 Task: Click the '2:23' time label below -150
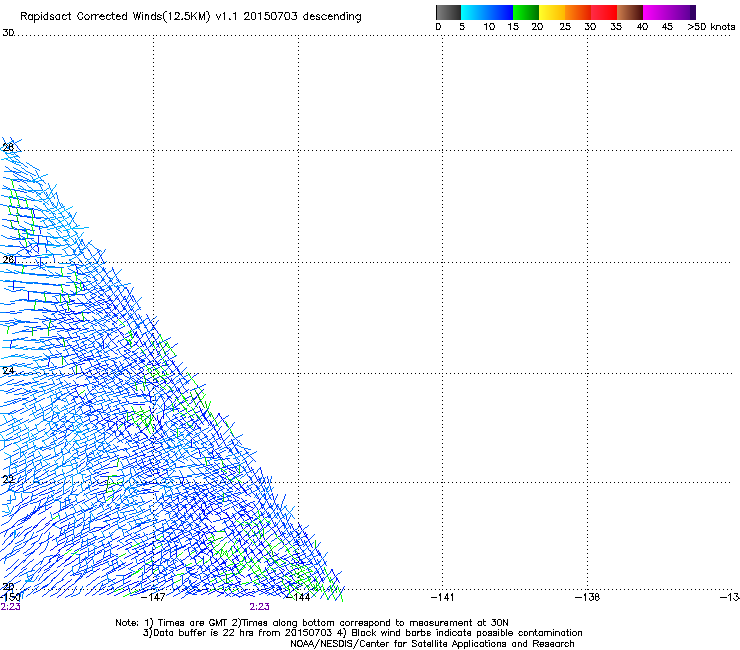[x=10, y=607]
